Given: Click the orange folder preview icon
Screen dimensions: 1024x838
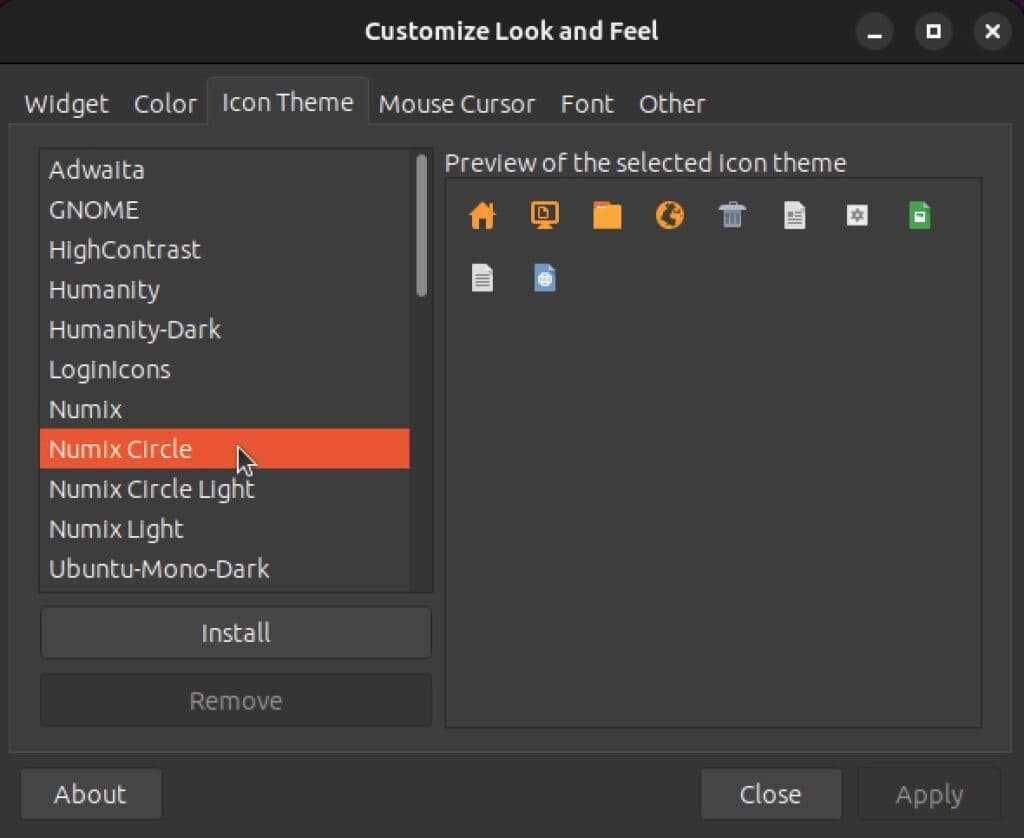Looking at the screenshot, I should (607, 216).
